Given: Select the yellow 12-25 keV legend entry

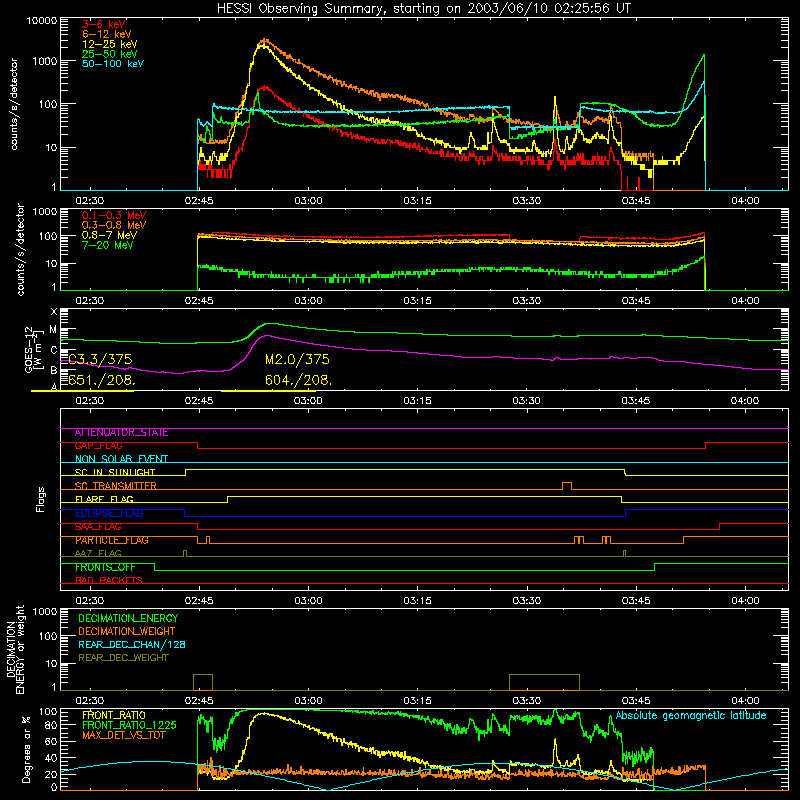Looking at the screenshot, I should (x=110, y=44).
